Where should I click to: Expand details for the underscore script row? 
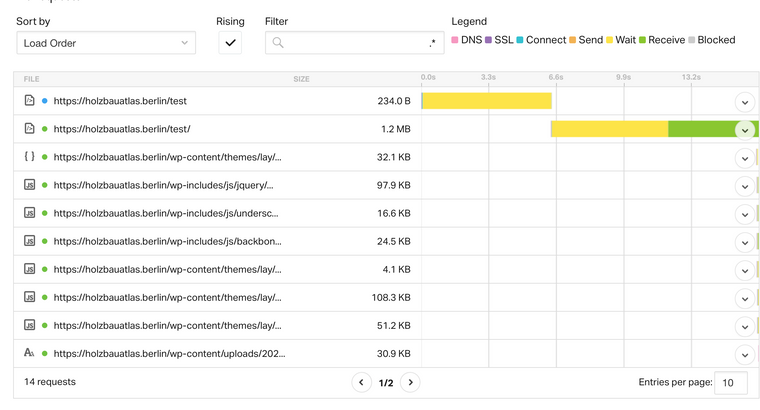coord(744,214)
